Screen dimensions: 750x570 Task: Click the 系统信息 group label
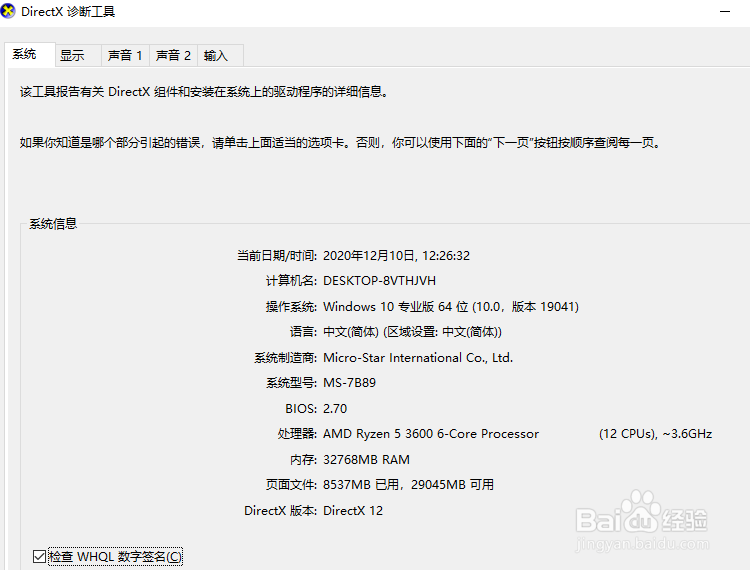point(53,224)
